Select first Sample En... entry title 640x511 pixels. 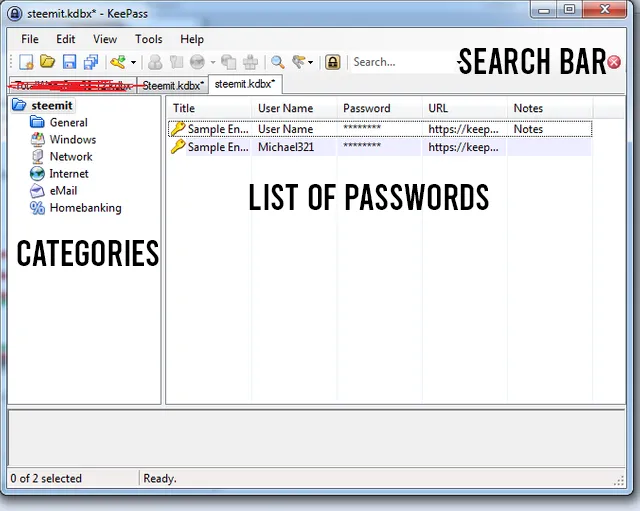218,129
